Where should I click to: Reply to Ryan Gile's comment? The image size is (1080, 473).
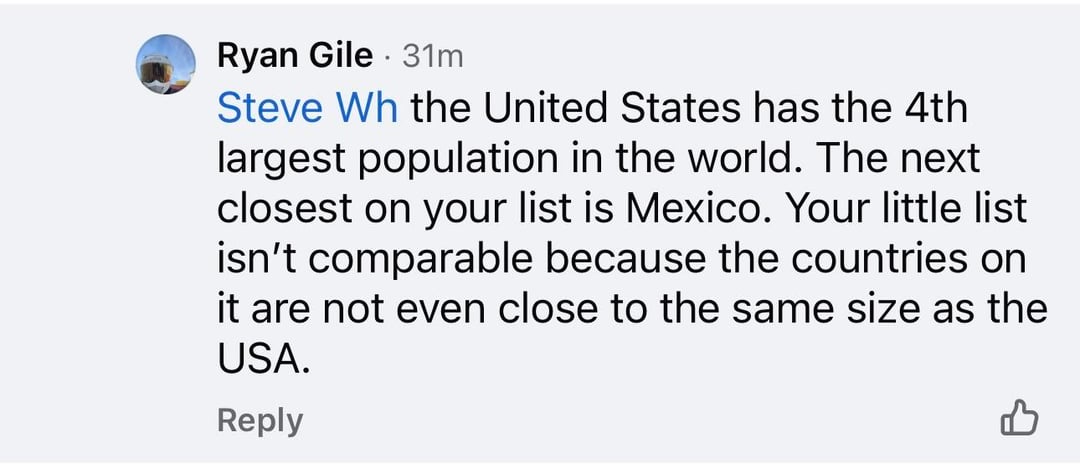(259, 420)
